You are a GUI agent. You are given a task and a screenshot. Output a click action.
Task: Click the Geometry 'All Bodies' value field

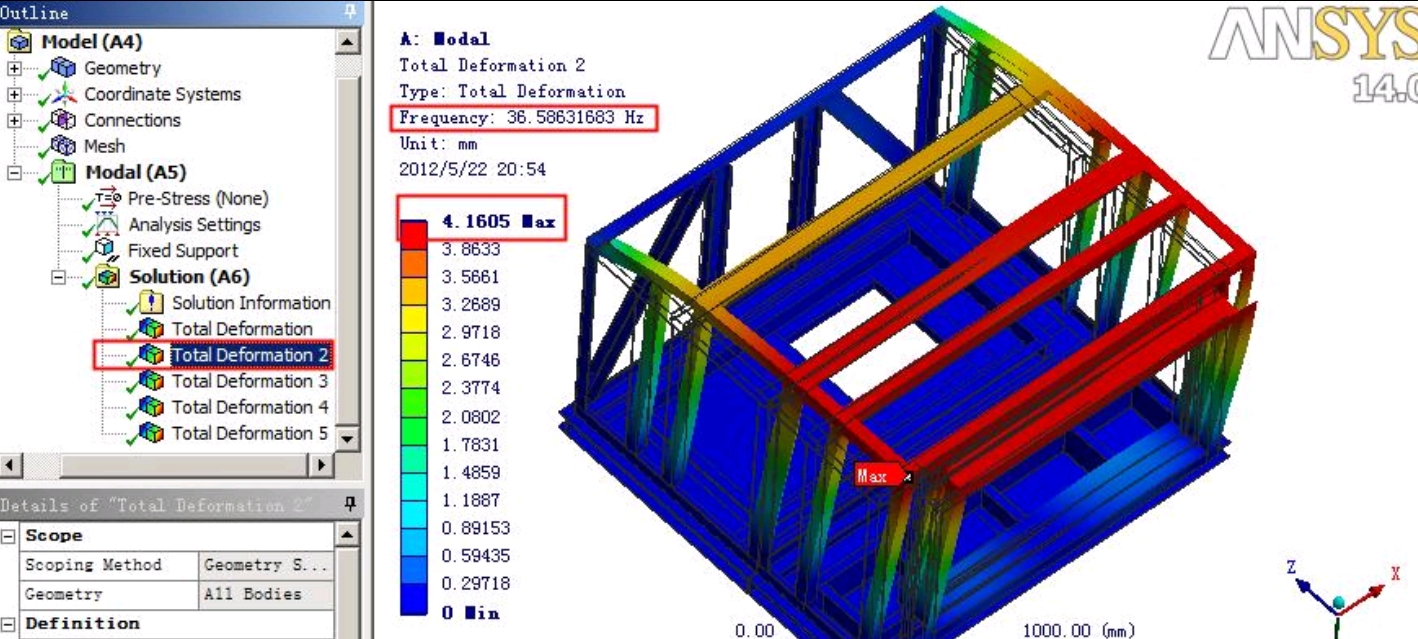[x=267, y=594]
